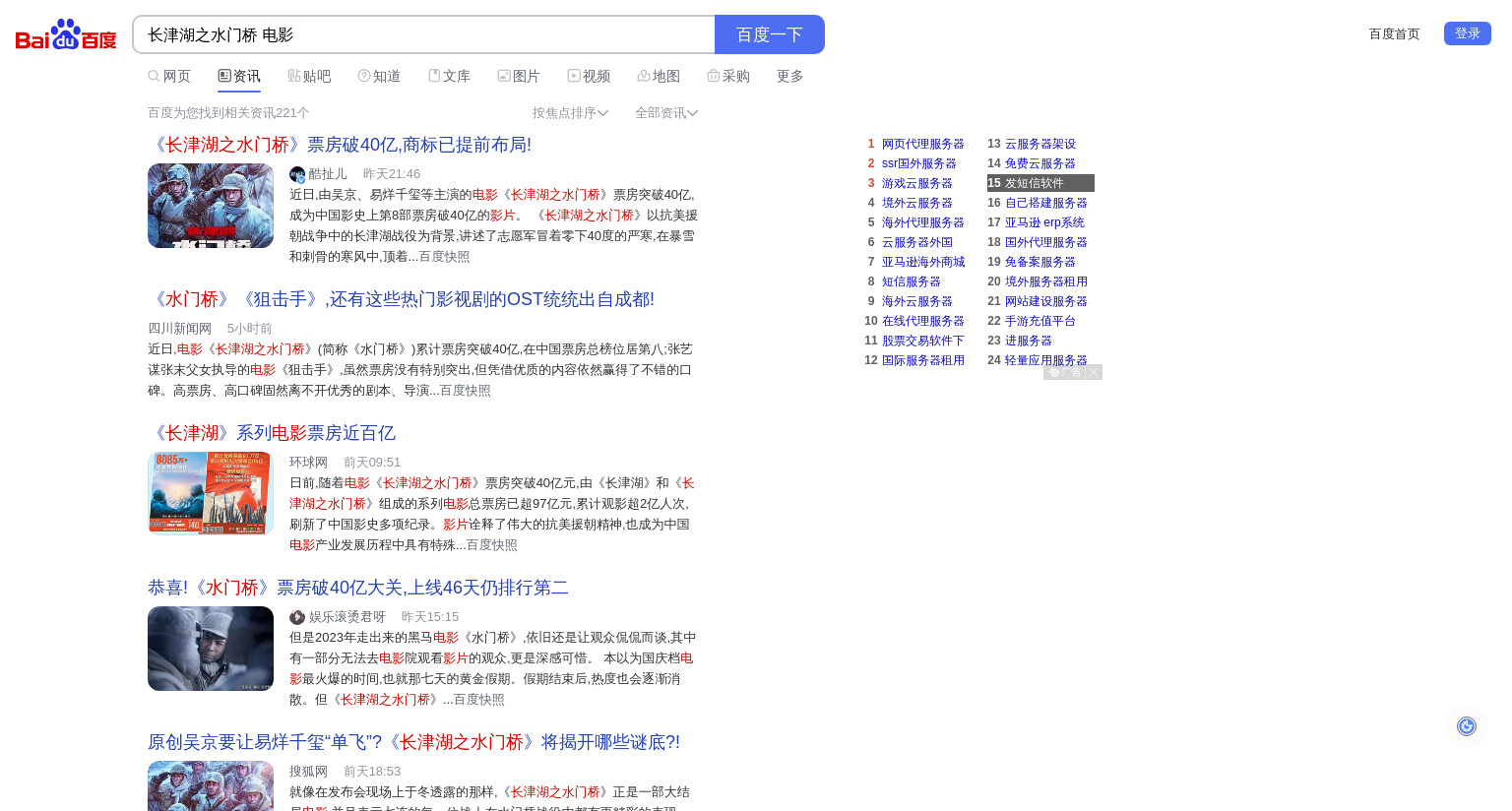Open ad link 游戏云服务器
Image resolution: width=1512 pixels, height=811 pixels.
tap(917, 183)
